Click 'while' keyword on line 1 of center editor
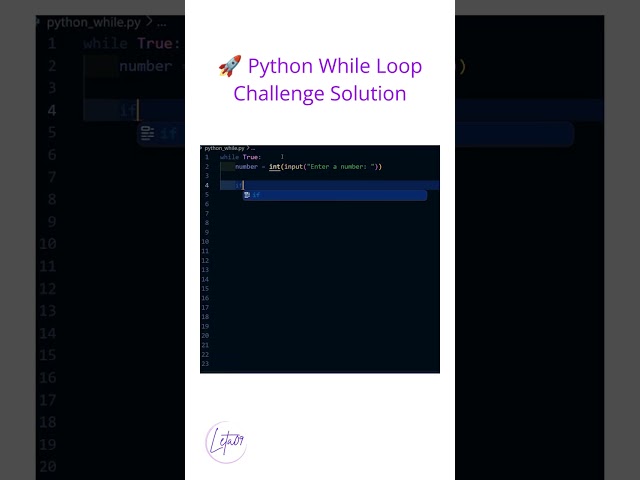640x480 pixels. click(229, 157)
